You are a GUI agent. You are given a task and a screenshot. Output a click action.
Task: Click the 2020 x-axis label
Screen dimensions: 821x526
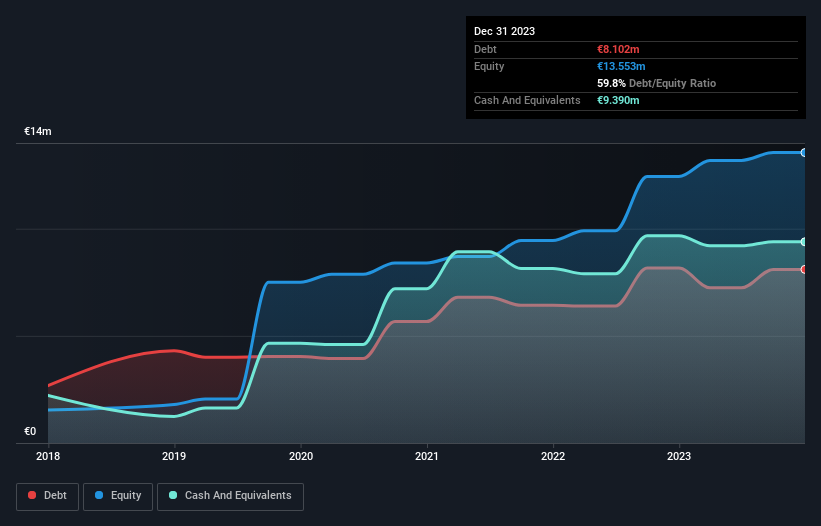coord(301,456)
